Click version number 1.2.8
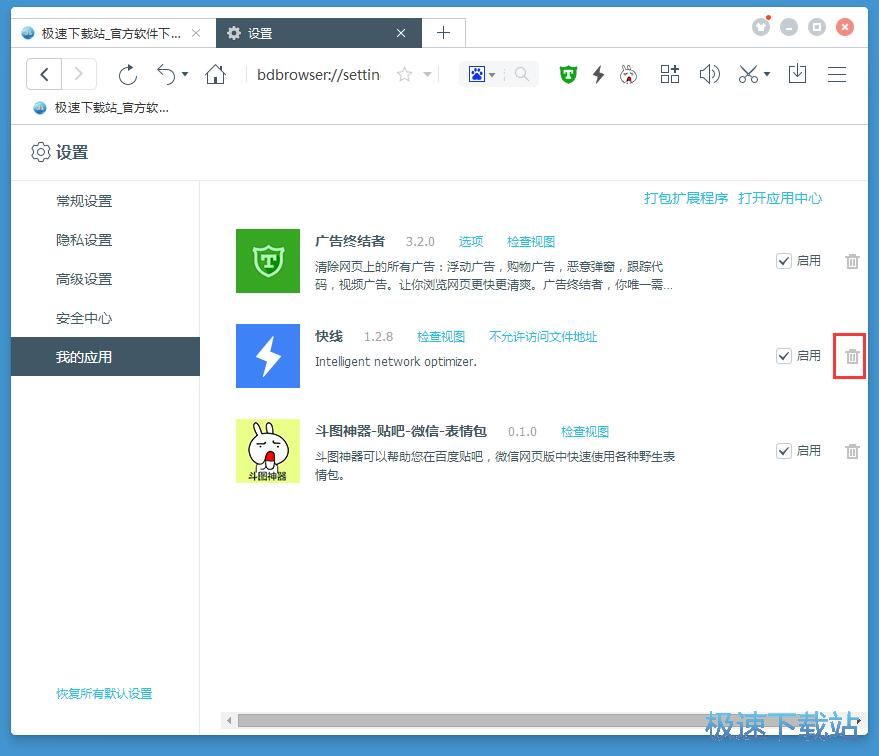This screenshot has width=879, height=756. [378, 336]
